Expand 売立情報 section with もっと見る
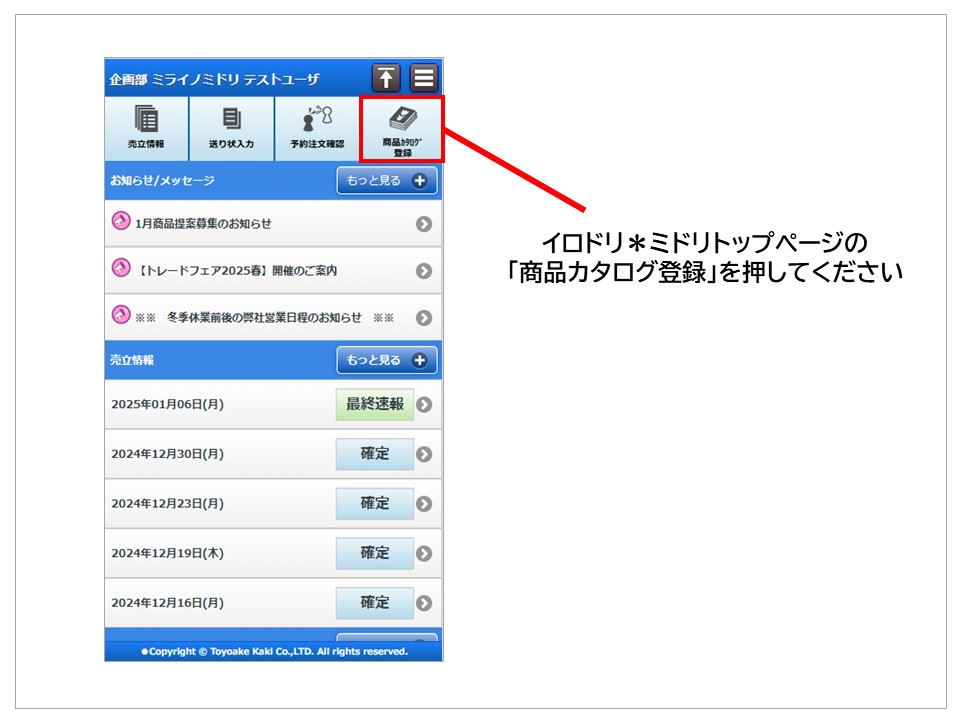The width and height of the screenshot is (960, 720). click(x=386, y=360)
